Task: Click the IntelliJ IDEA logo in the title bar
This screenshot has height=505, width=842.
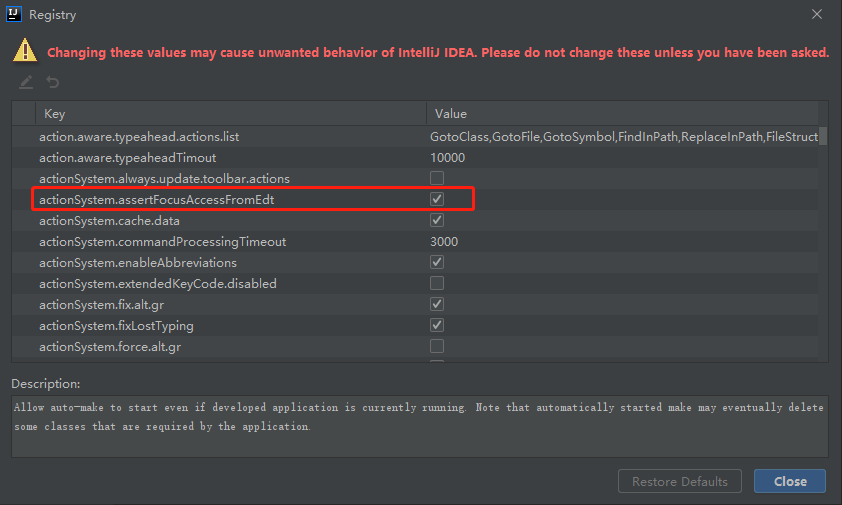Action: click(14, 15)
